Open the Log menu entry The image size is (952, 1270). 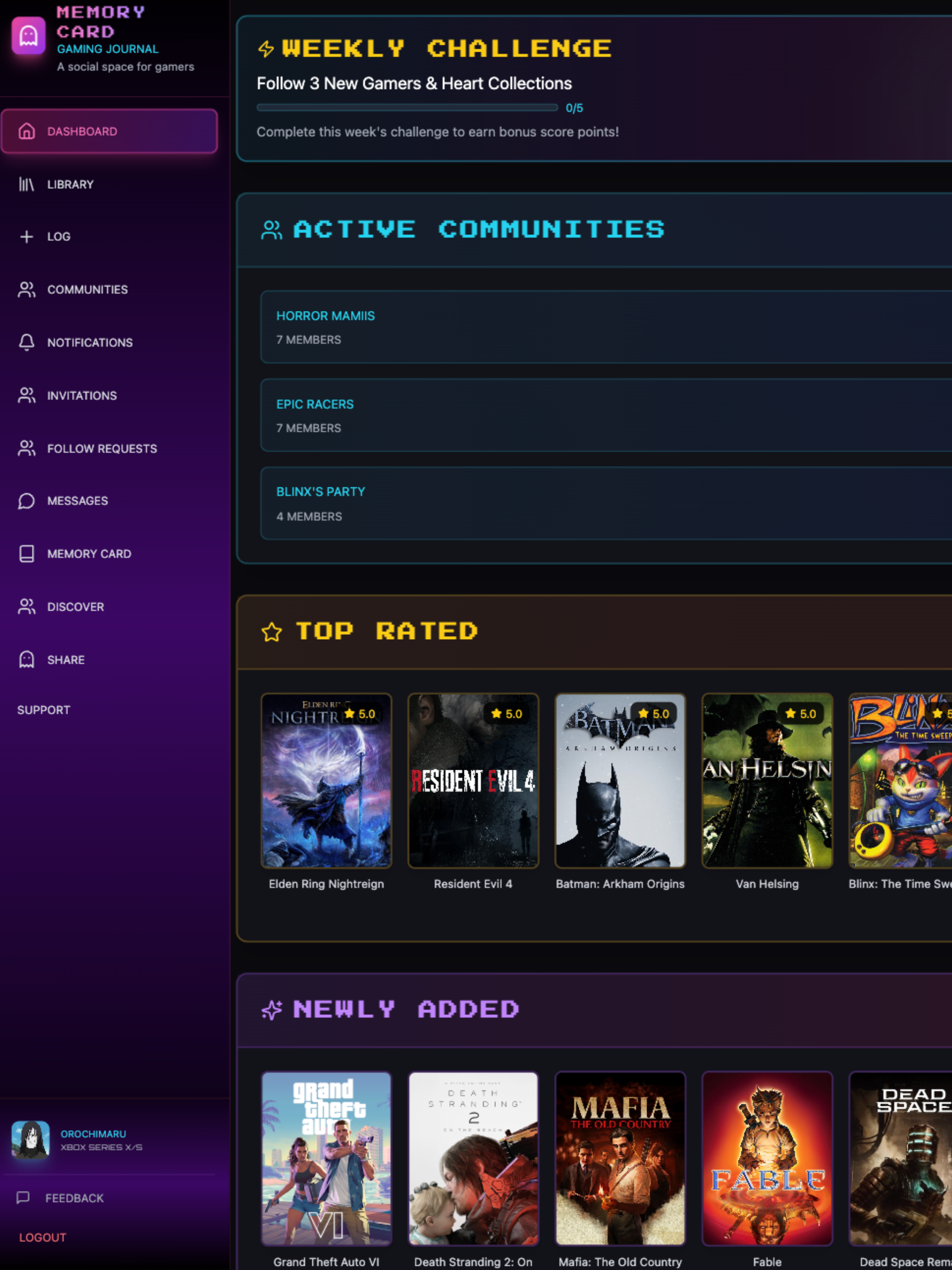109,237
